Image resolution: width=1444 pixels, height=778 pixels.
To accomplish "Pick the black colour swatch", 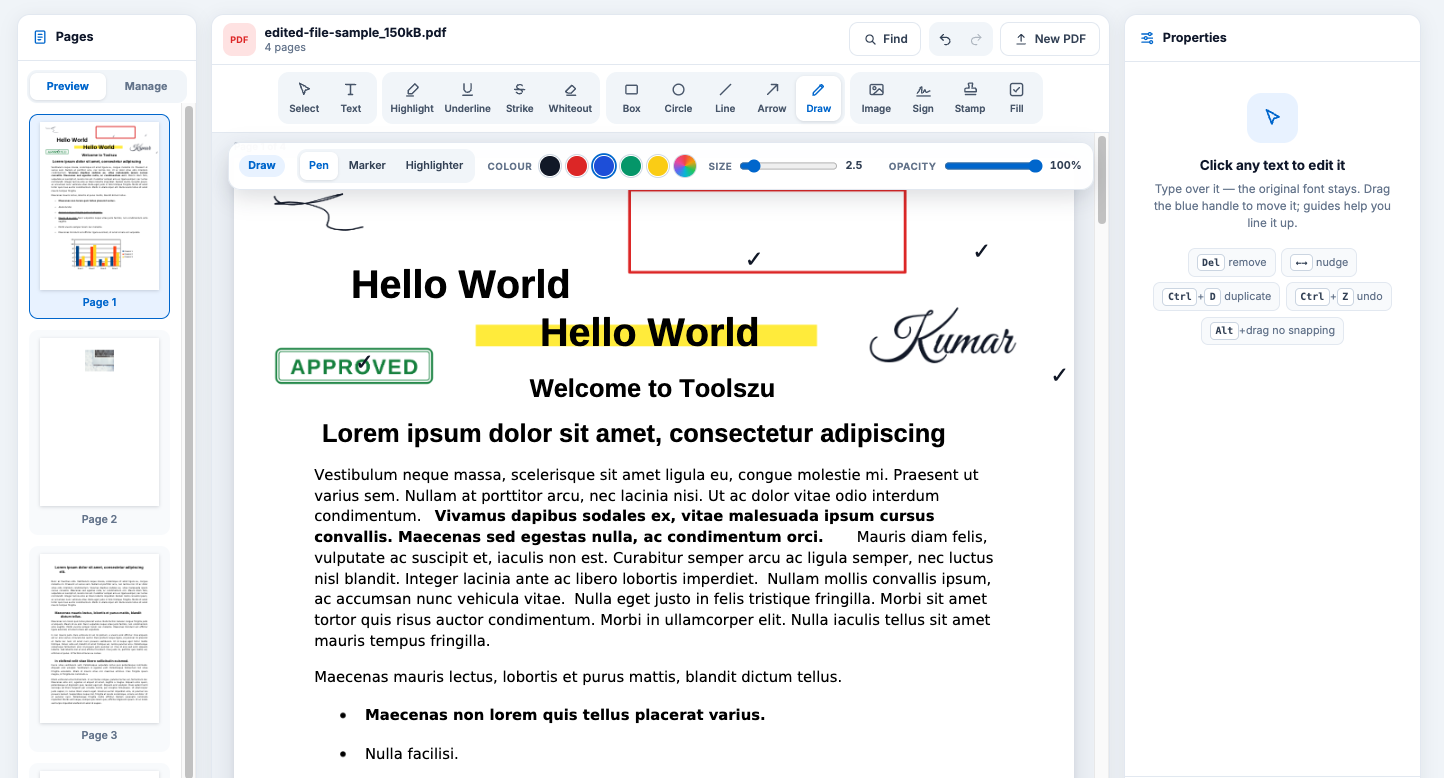I will coord(550,166).
